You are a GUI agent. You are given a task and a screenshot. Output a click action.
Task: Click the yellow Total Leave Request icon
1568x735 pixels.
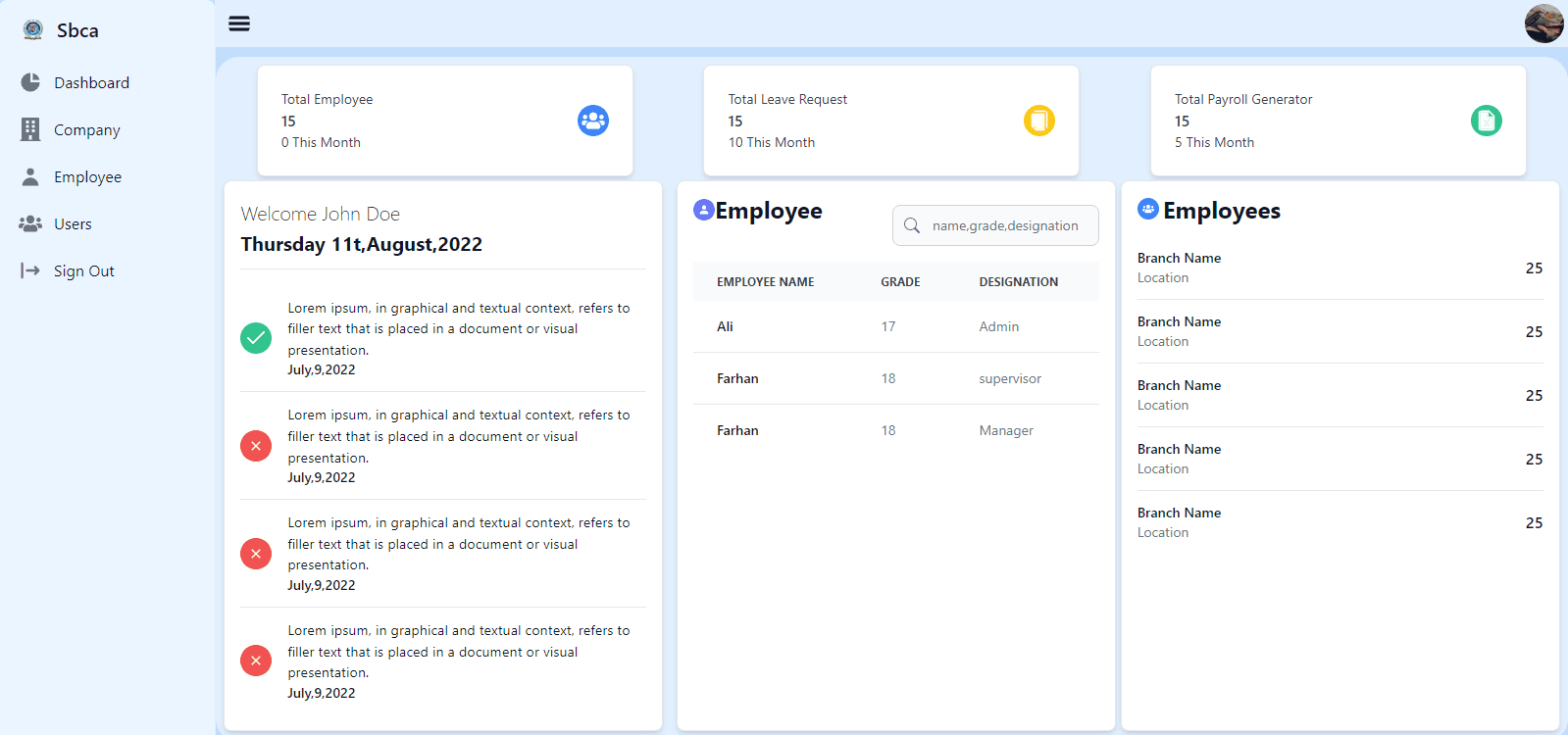[1039, 121]
